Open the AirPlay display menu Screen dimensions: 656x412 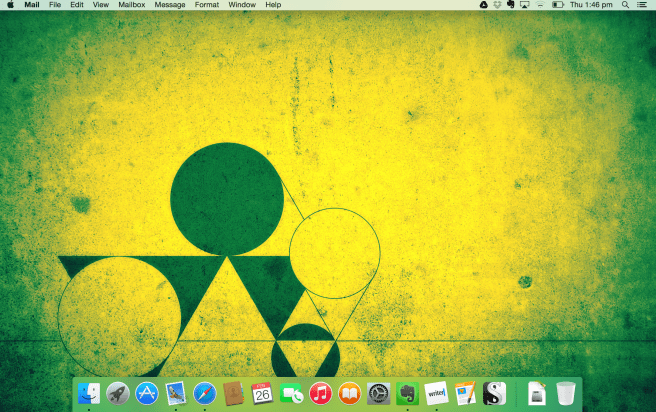click(x=524, y=5)
